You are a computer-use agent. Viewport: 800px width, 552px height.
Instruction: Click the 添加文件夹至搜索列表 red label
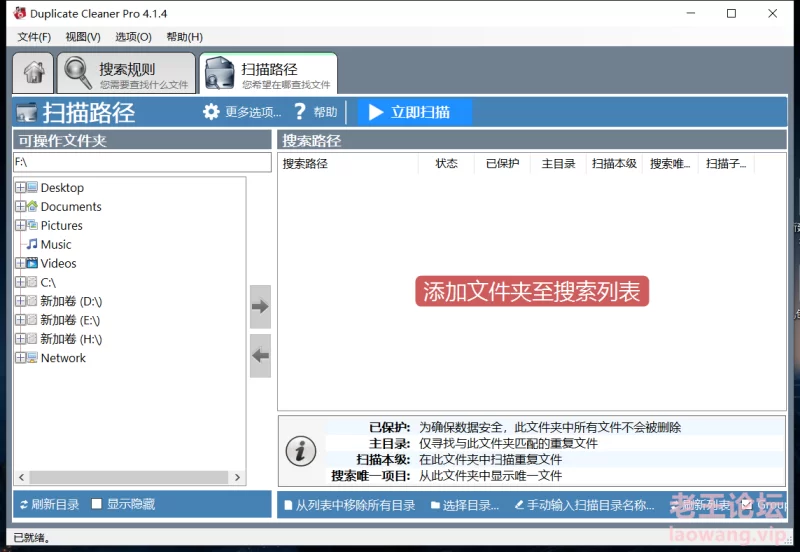[532, 291]
